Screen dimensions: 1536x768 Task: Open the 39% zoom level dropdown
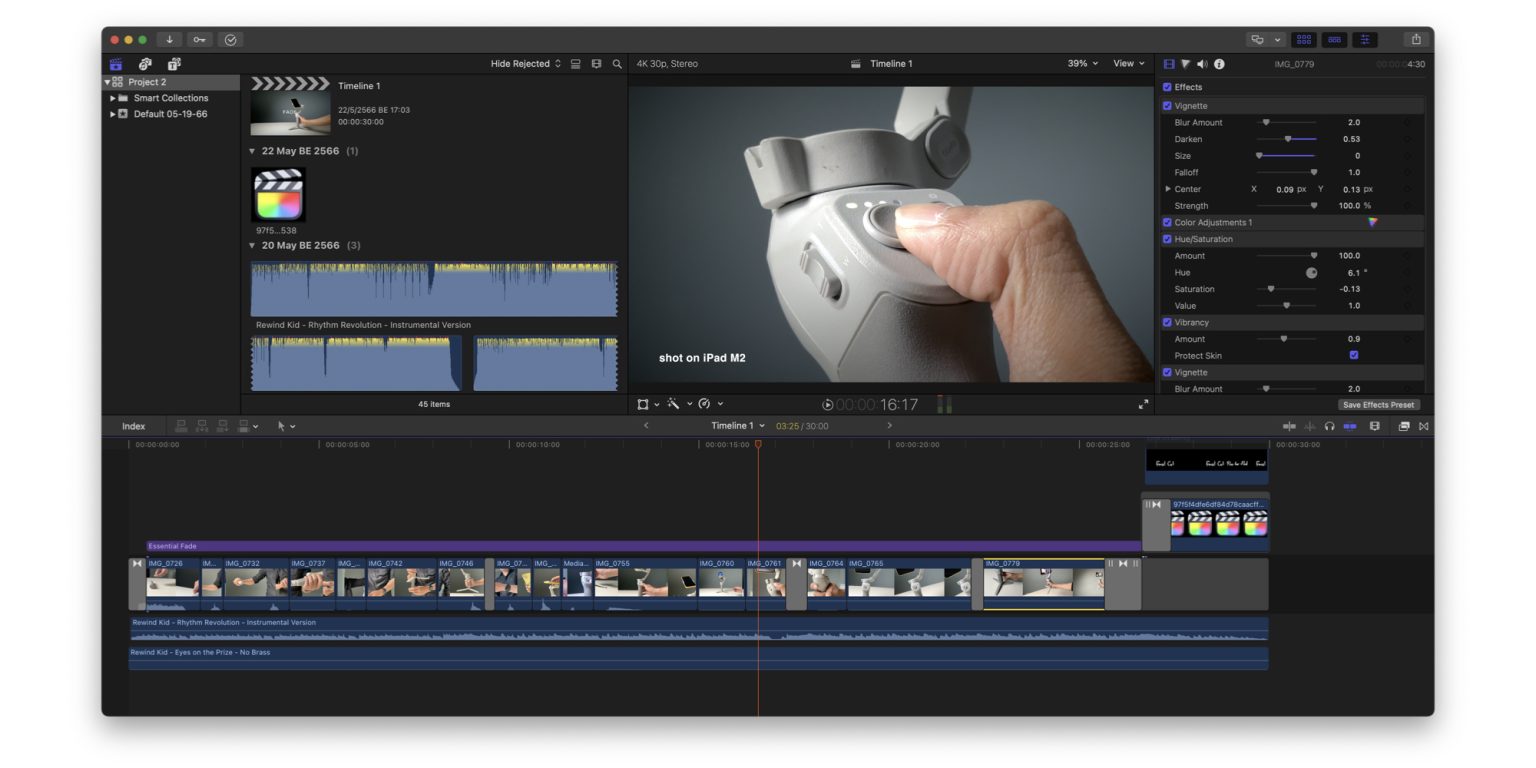1082,63
